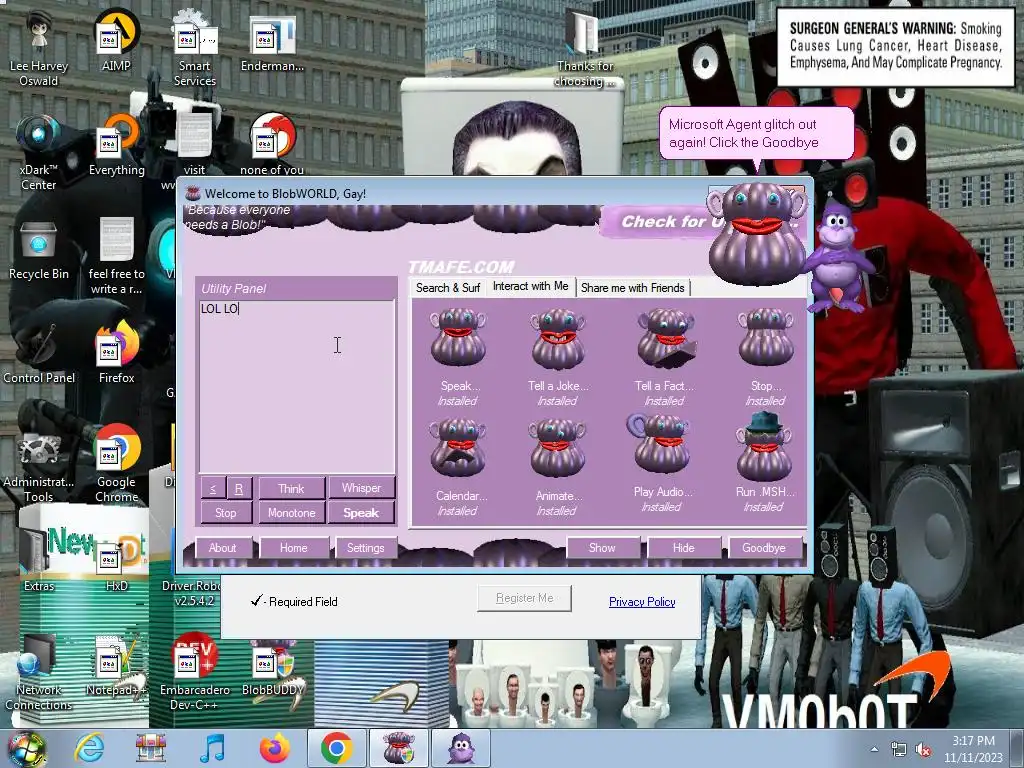Viewport: 1024px width, 768px height.
Task: Select the HxD desktop icon
Action: click(x=117, y=565)
